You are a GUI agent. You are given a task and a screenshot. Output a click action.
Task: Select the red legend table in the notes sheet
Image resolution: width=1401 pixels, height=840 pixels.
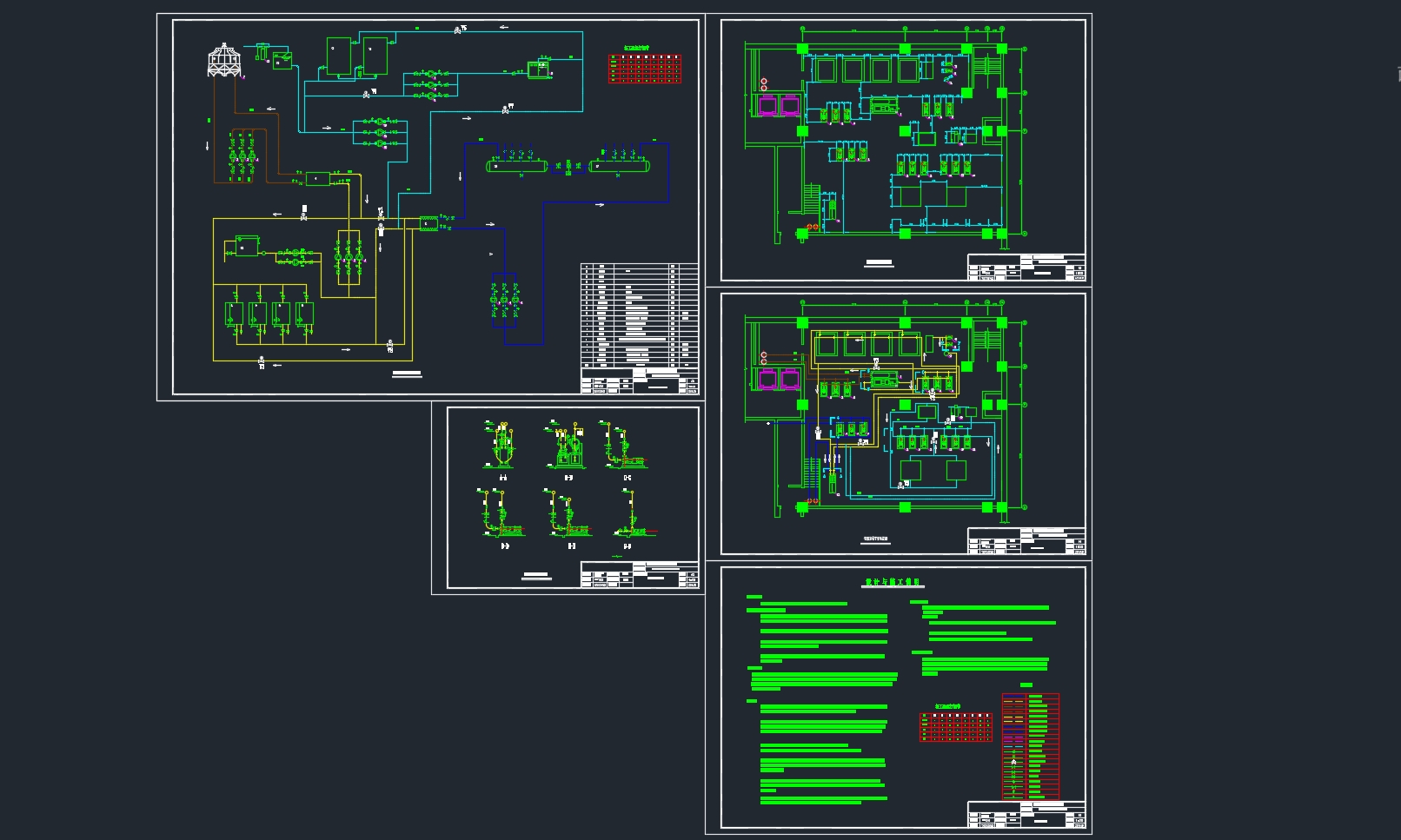[1031, 745]
